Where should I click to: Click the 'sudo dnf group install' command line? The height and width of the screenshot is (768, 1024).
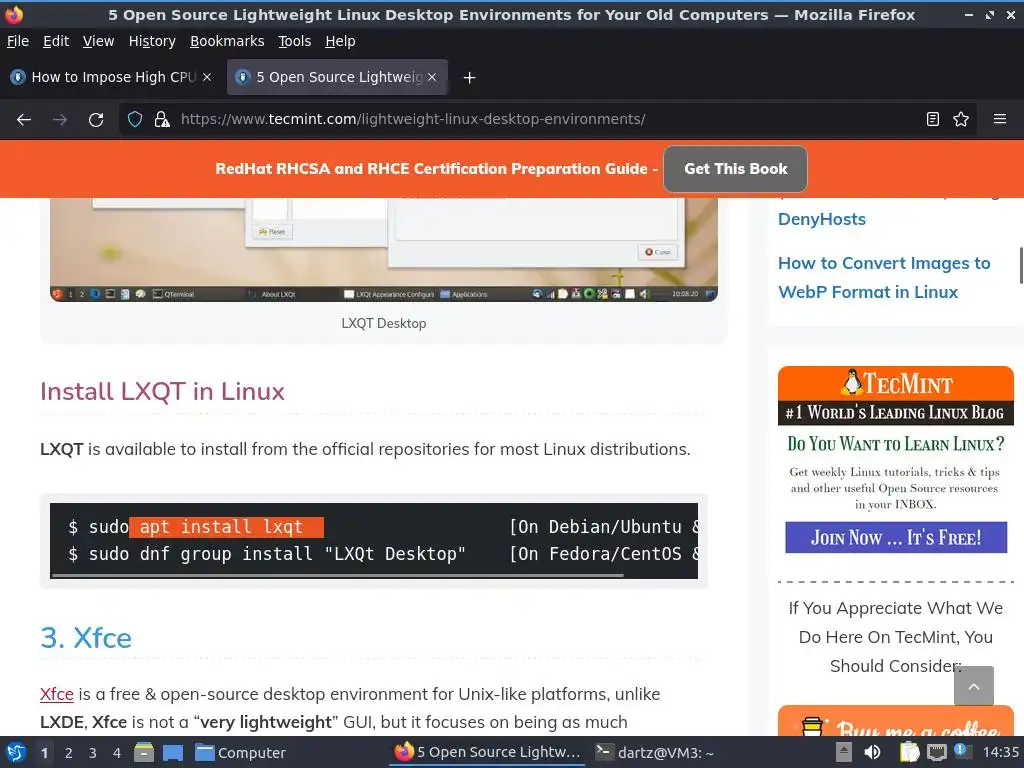click(268, 554)
